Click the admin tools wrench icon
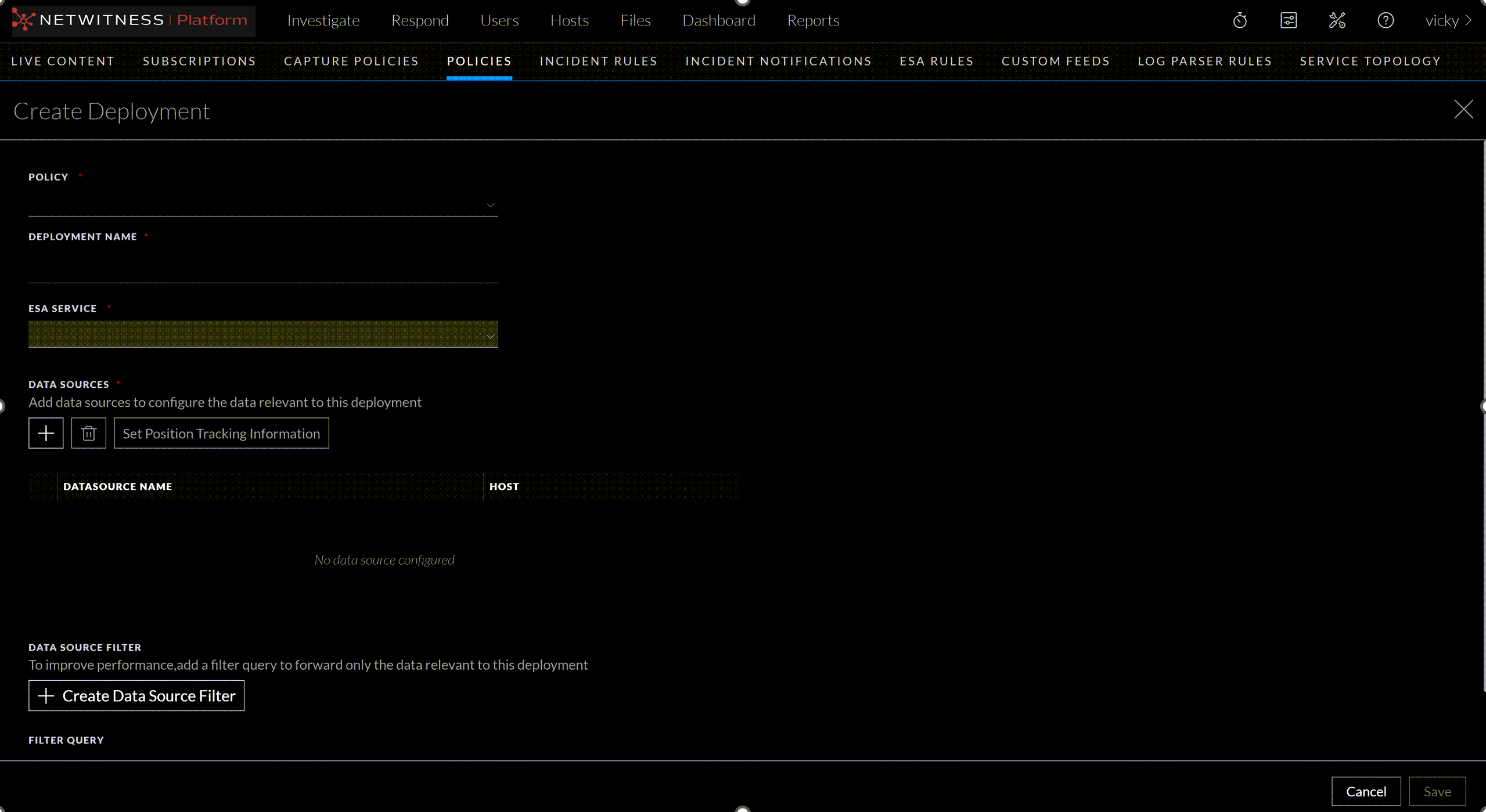 coord(1337,20)
